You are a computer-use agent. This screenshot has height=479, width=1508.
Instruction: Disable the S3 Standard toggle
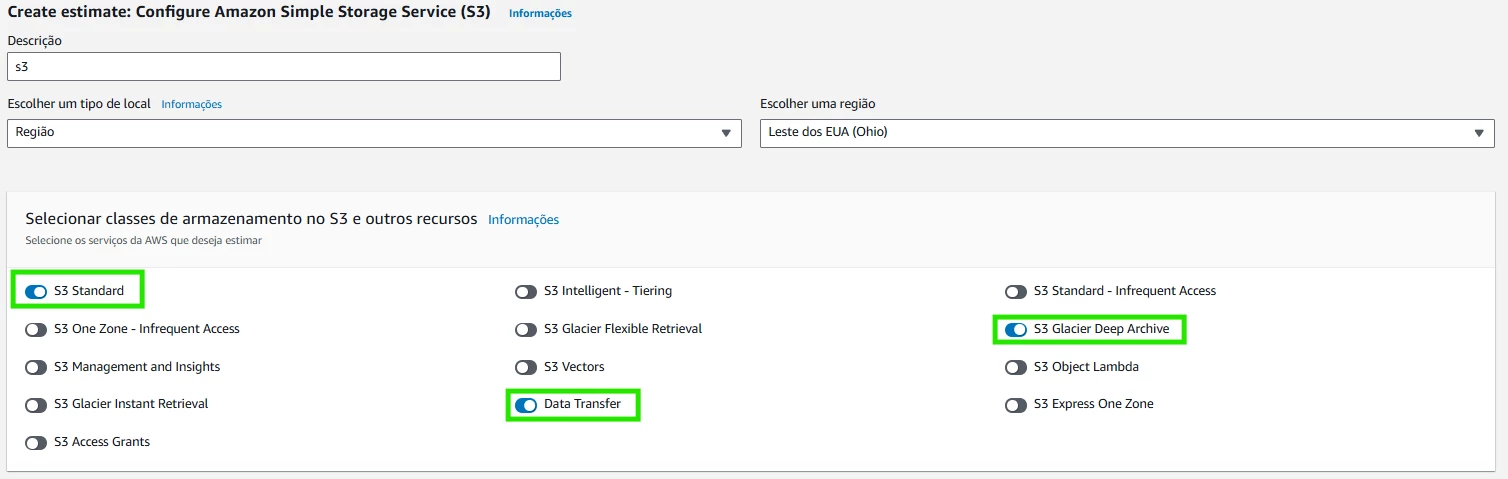pyautogui.click(x=36, y=291)
